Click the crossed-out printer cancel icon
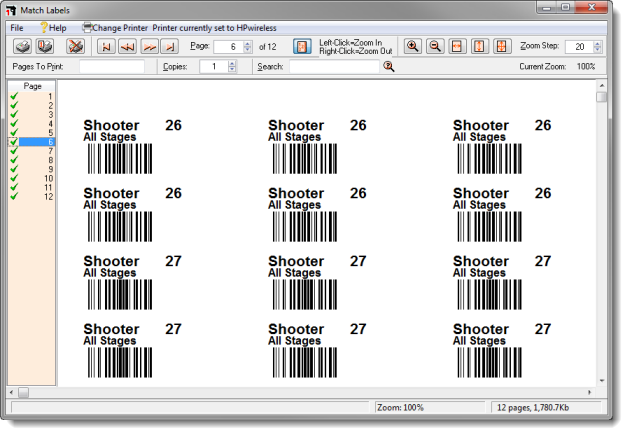The image size is (628, 435). [x=75, y=46]
